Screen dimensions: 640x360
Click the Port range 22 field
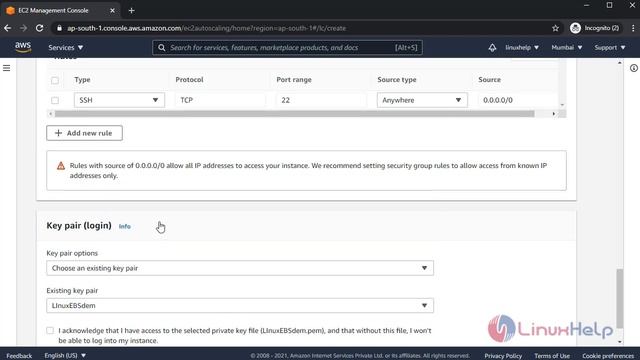click(x=321, y=100)
